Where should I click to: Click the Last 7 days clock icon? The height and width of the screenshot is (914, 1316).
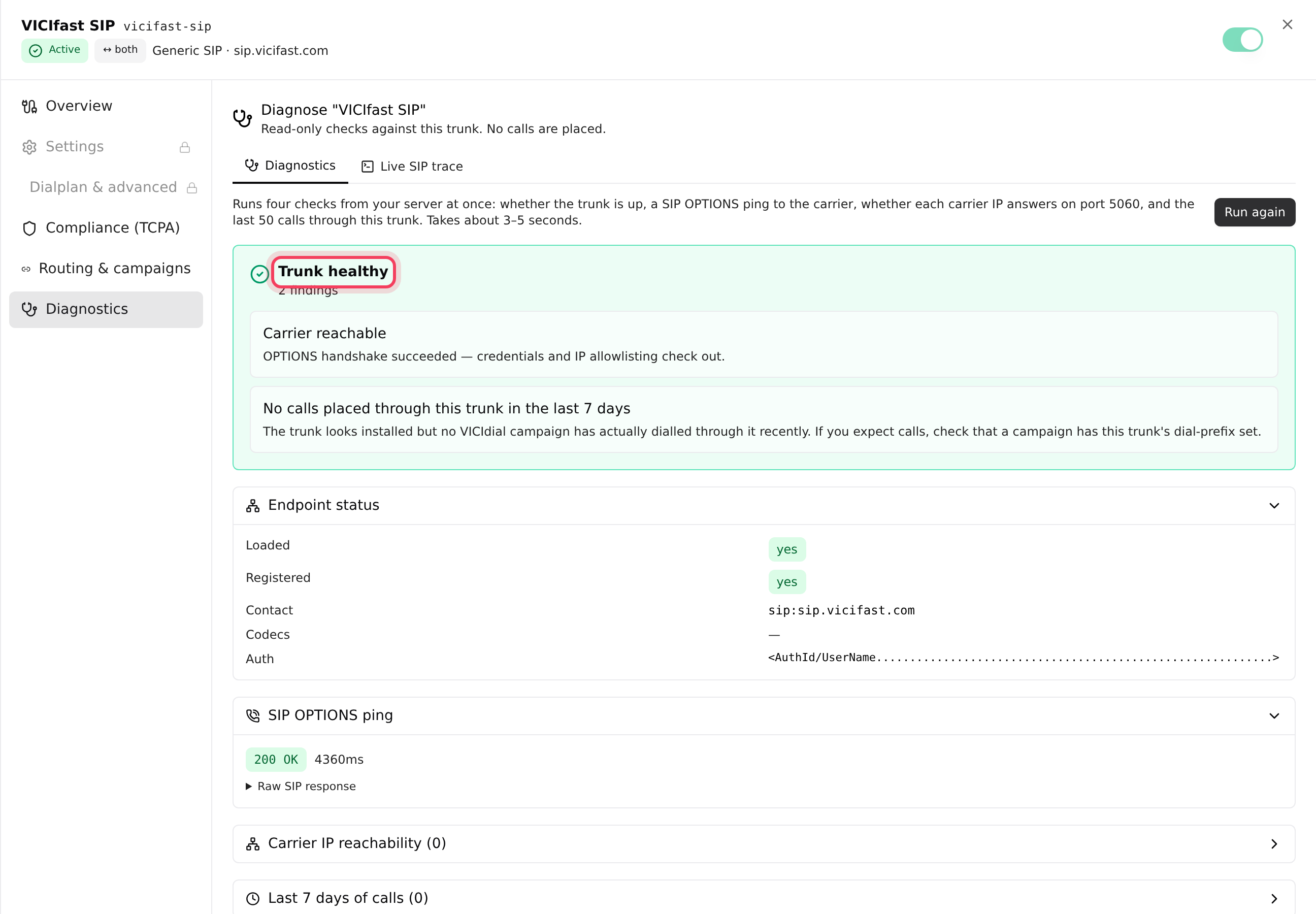point(252,899)
